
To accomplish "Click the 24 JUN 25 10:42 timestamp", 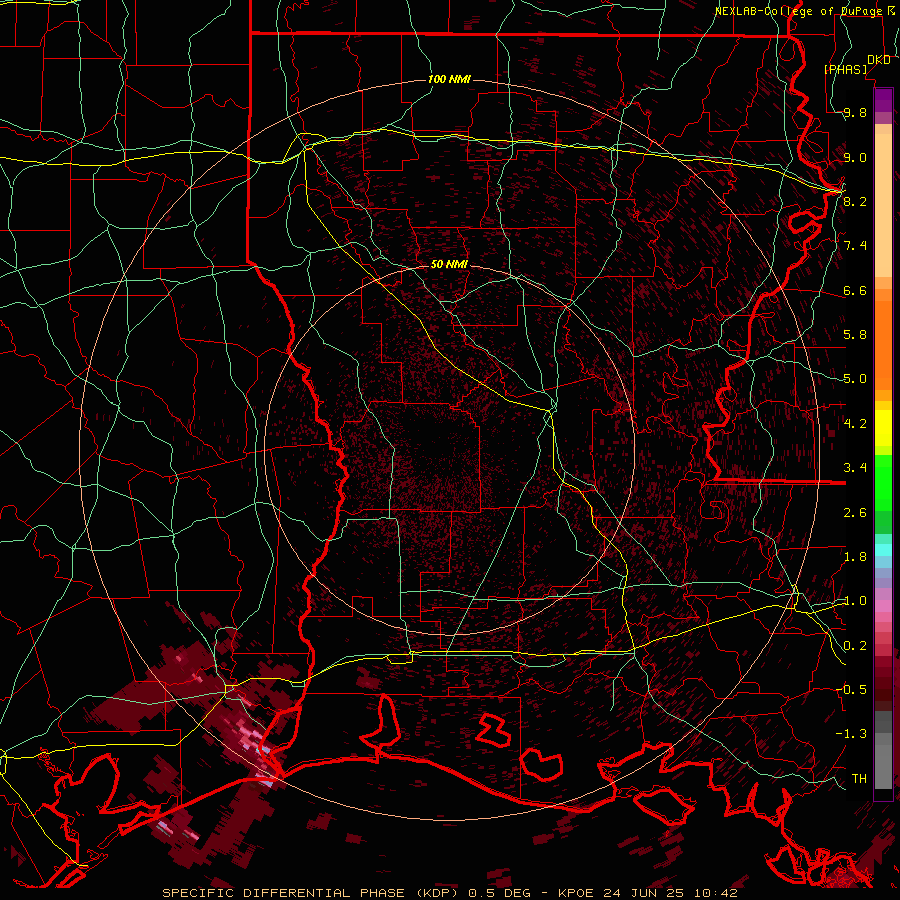I will pos(670,893).
